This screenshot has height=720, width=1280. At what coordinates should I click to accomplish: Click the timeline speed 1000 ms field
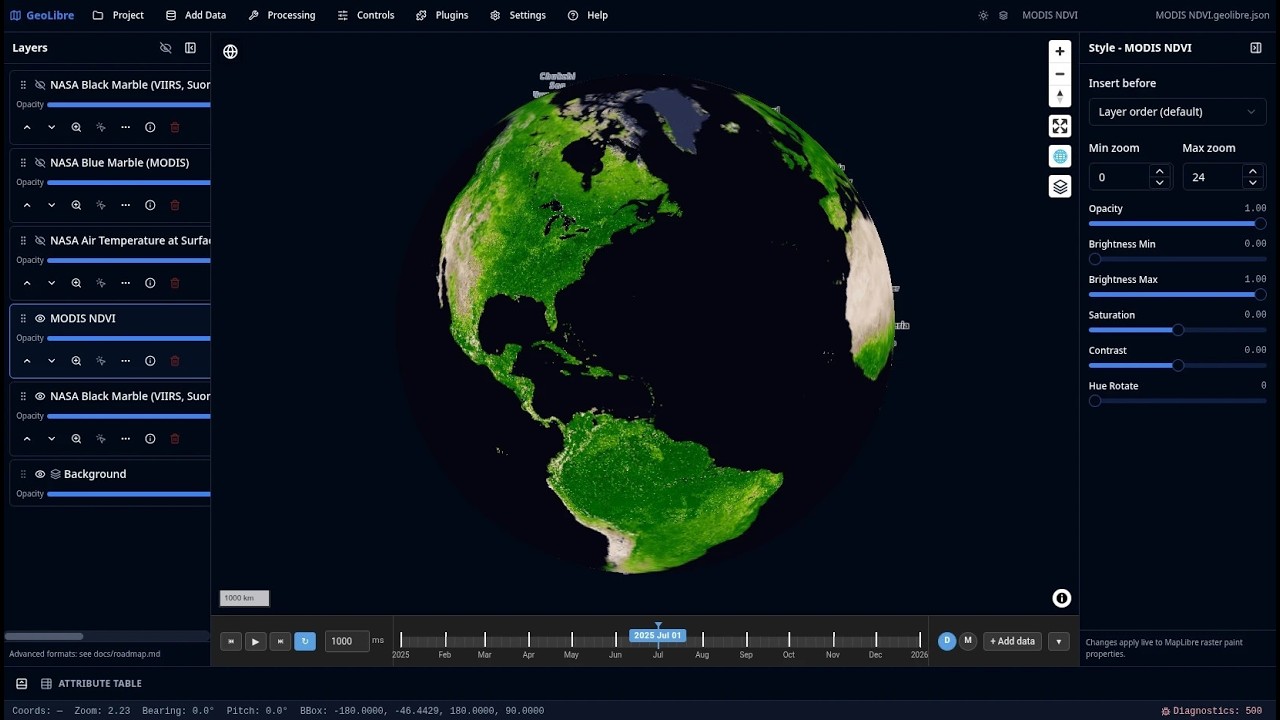point(346,641)
